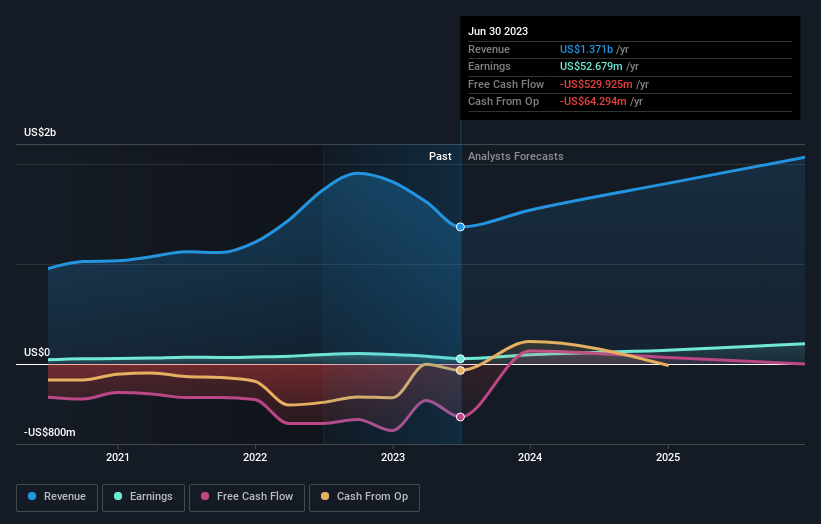
Task: Toggle the Cash From Op legend button
Action: pos(364,497)
